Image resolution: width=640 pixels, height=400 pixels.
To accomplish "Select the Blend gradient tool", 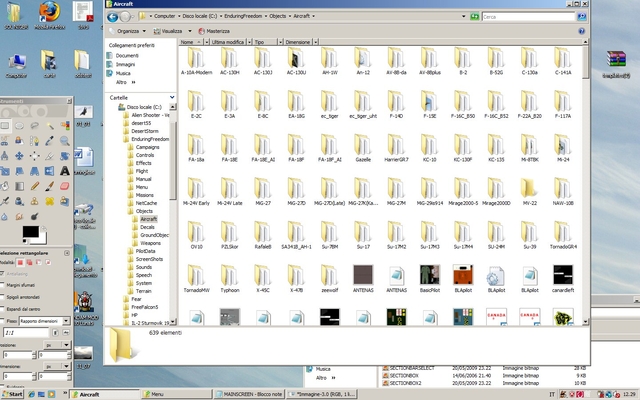I will [19, 186].
